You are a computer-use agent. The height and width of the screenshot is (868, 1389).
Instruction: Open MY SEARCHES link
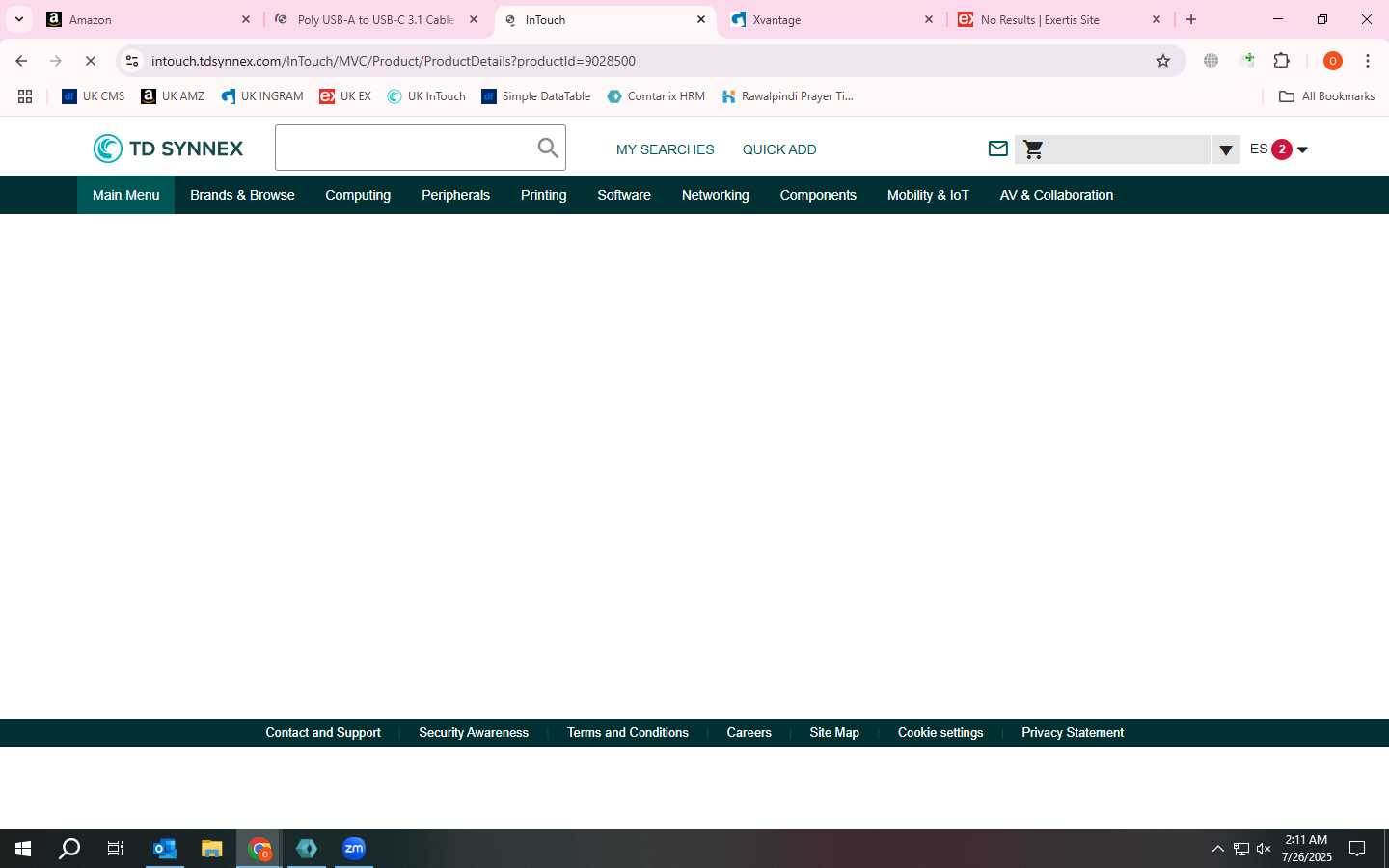[666, 149]
